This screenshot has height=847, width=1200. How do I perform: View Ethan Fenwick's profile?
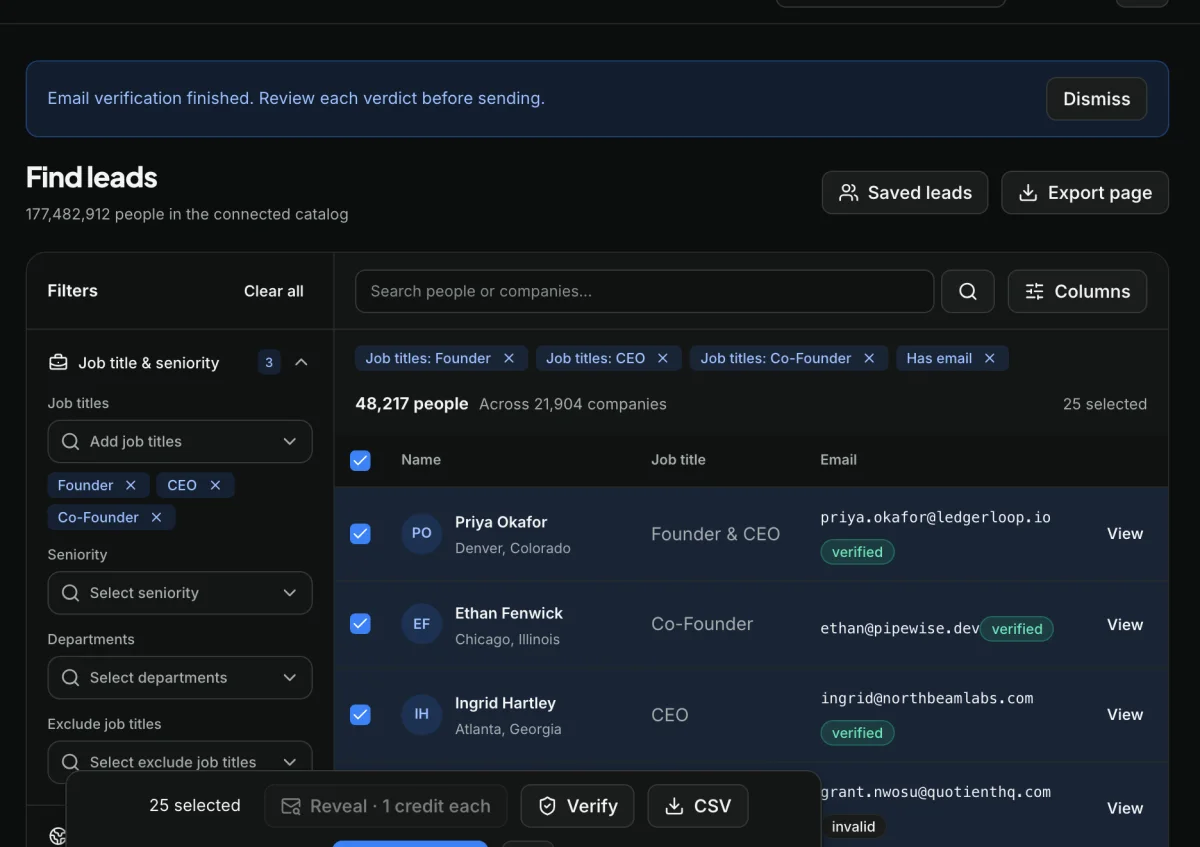pyautogui.click(x=1125, y=625)
